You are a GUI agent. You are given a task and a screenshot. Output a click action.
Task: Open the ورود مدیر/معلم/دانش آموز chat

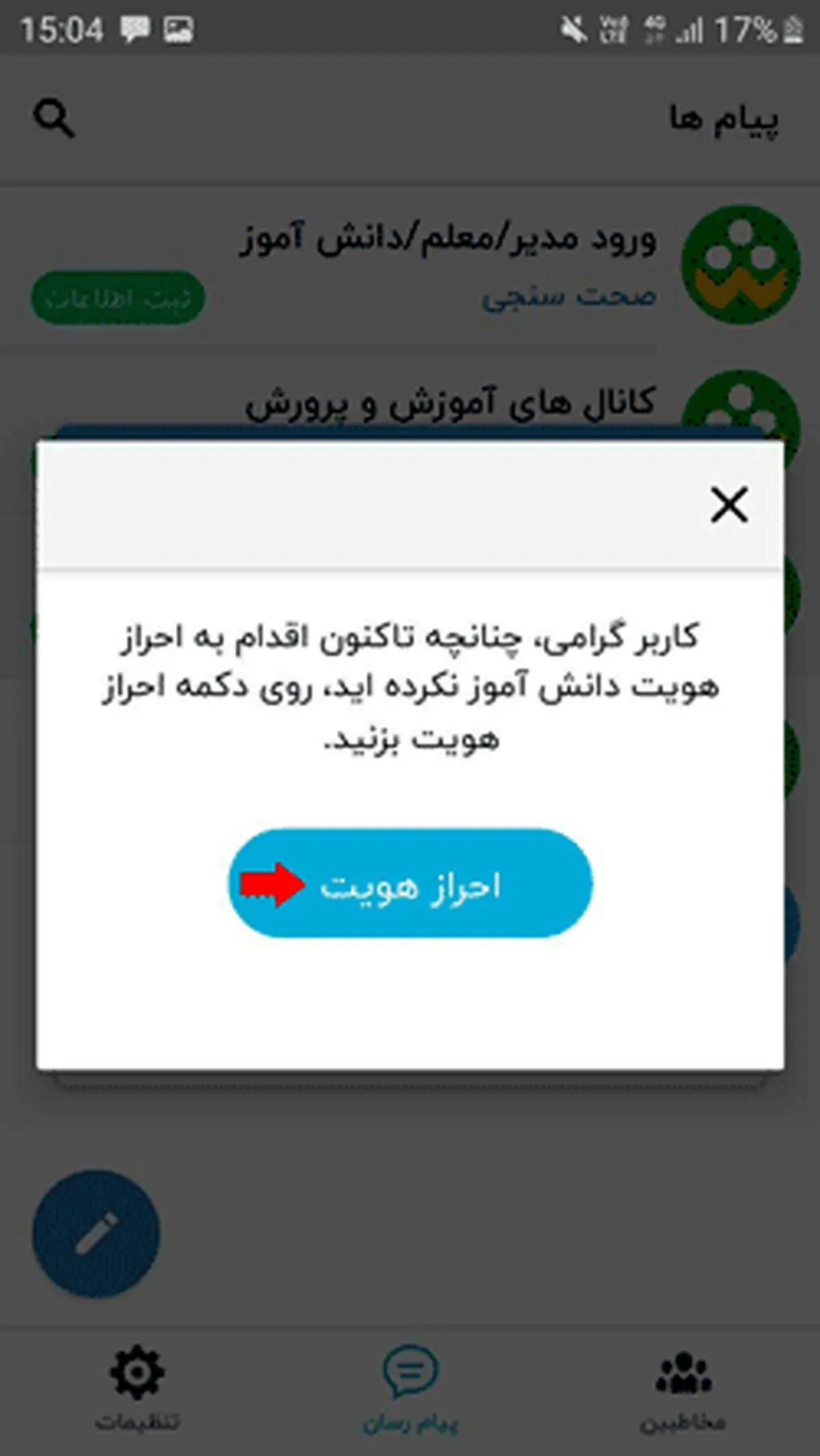[x=410, y=266]
